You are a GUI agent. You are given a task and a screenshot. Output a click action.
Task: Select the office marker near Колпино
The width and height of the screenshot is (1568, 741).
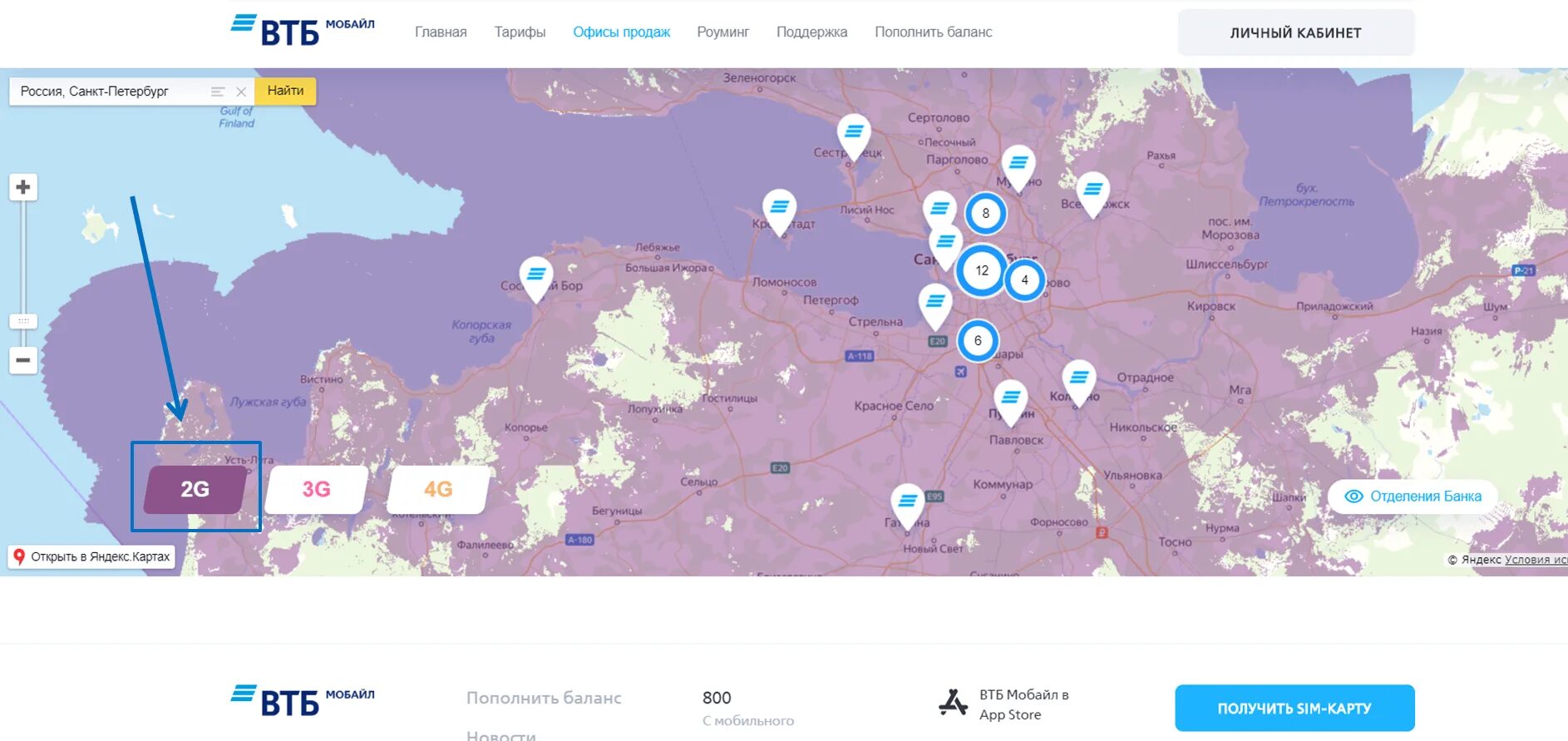(x=1078, y=383)
